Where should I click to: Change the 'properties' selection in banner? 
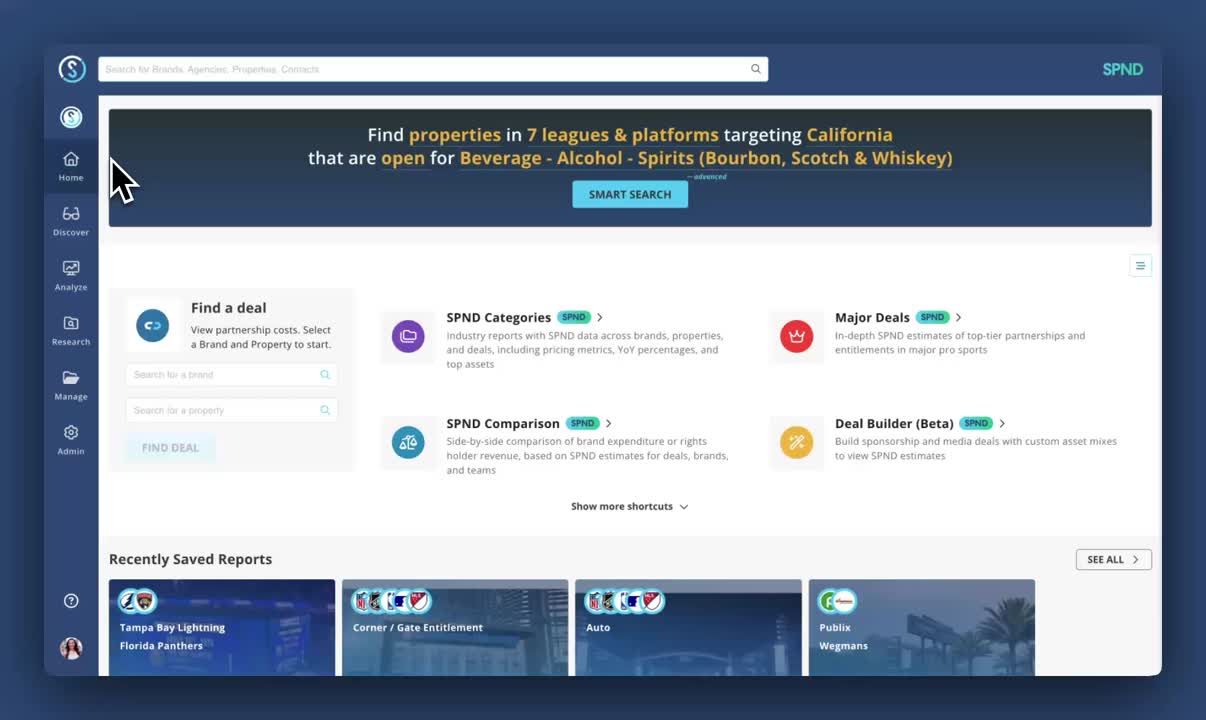click(455, 134)
